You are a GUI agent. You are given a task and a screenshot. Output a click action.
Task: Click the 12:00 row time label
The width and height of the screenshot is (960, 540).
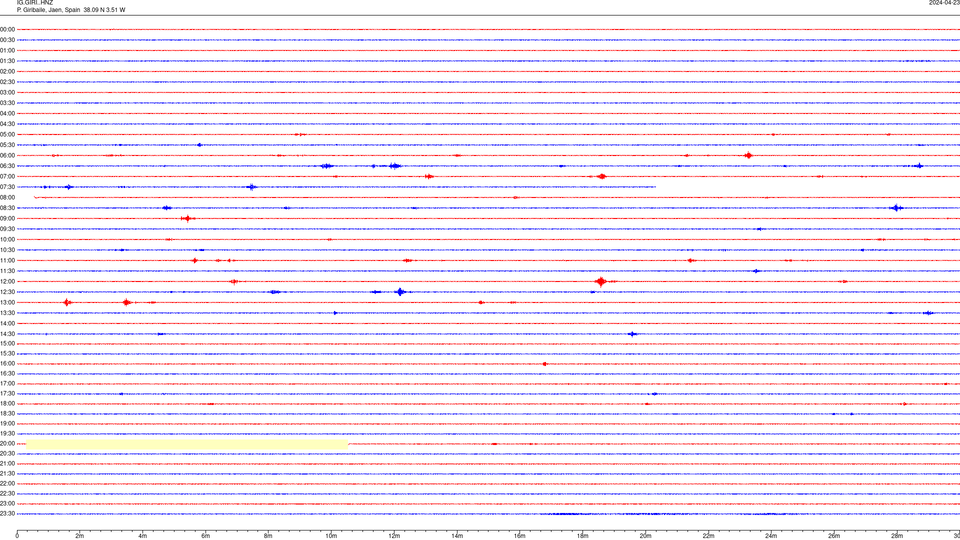click(x=7, y=282)
